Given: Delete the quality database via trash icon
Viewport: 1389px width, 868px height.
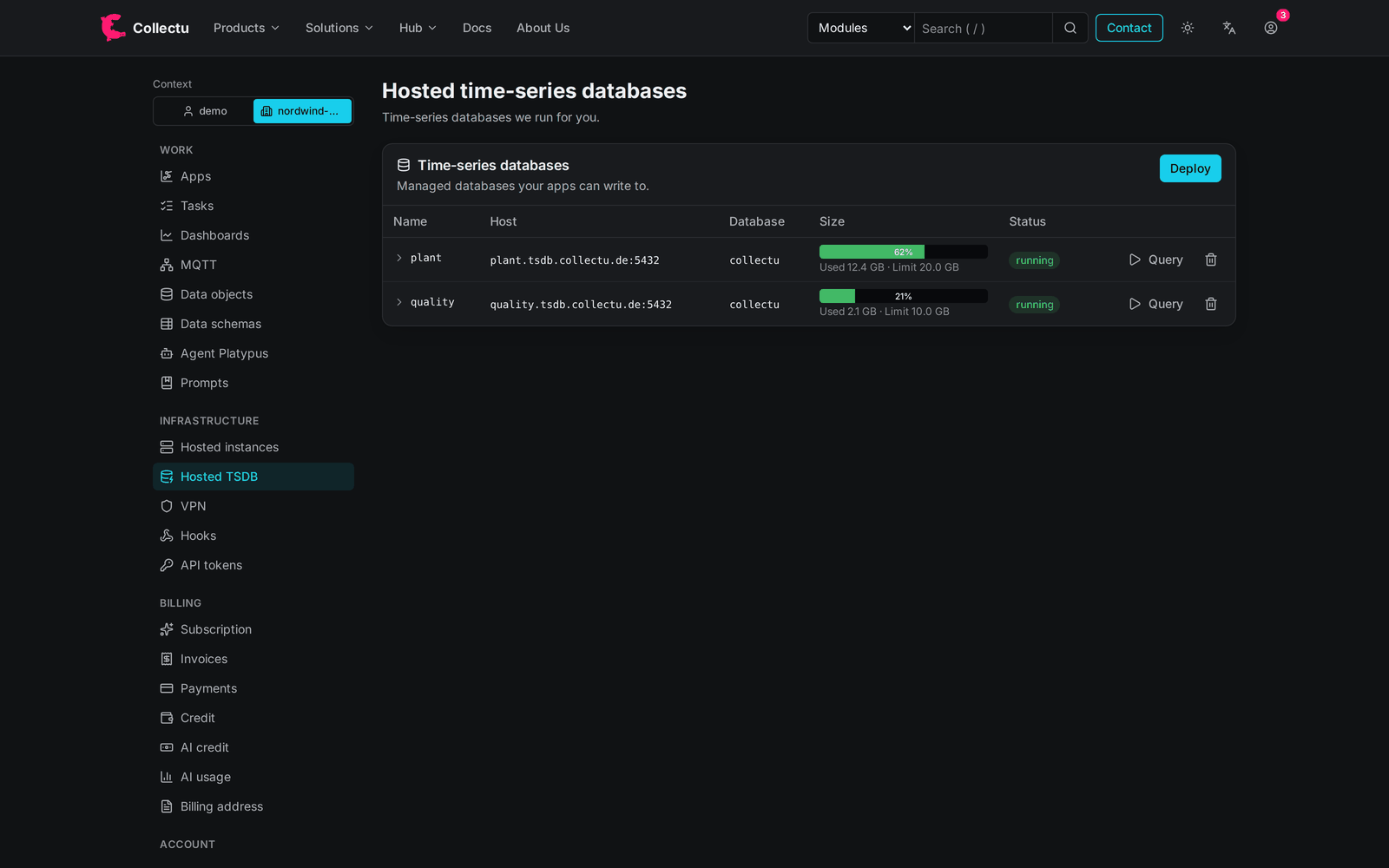Looking at the screenshot, I should pos(1211,304).
